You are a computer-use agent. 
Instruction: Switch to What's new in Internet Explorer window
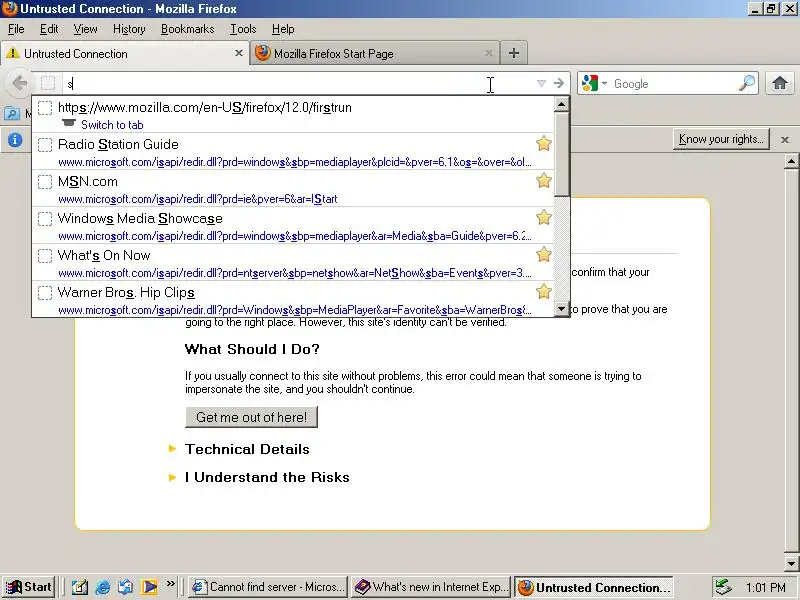431,587
